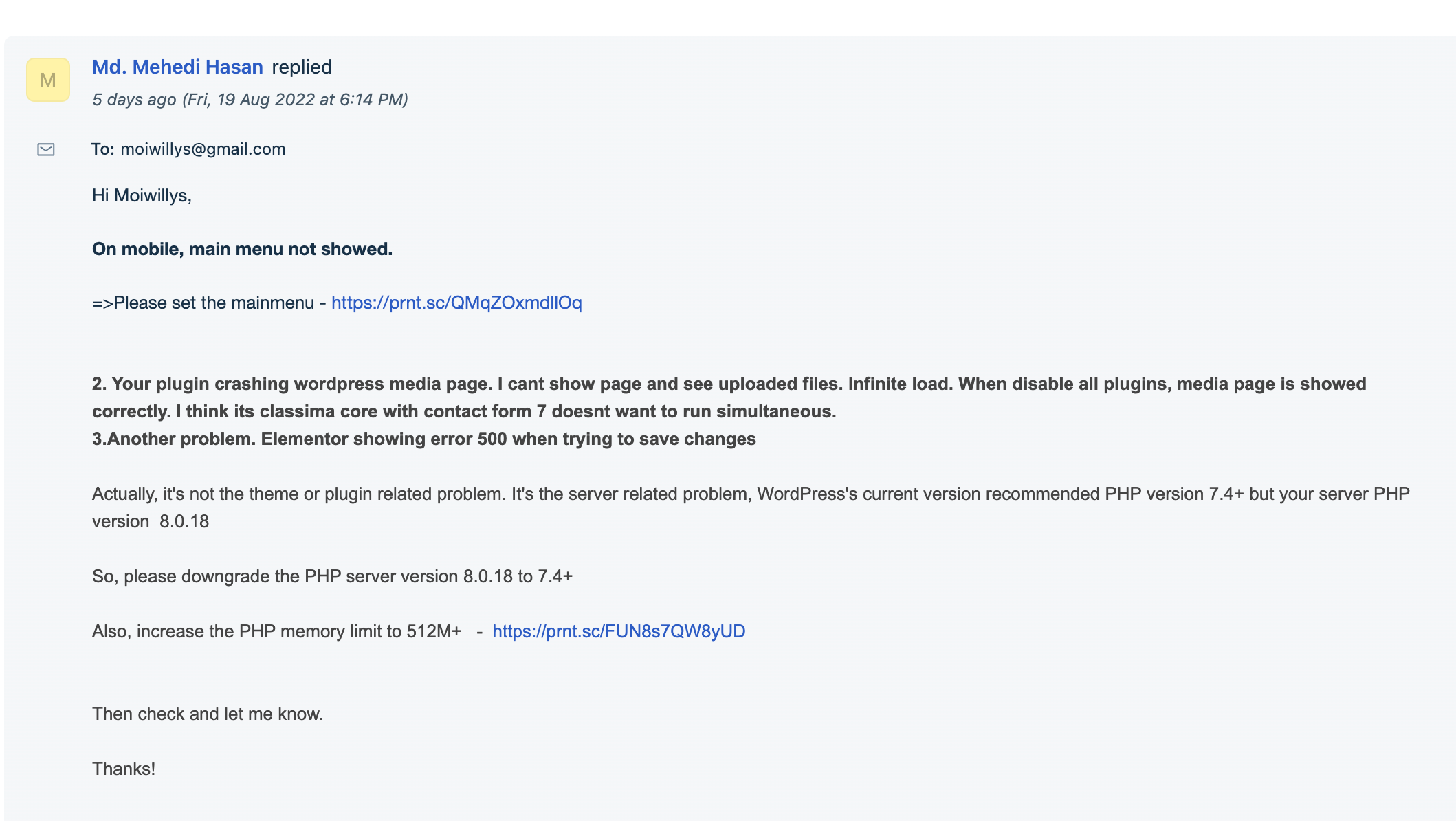Click the moiwillys@gmail.com recipient address

point(203,149)
